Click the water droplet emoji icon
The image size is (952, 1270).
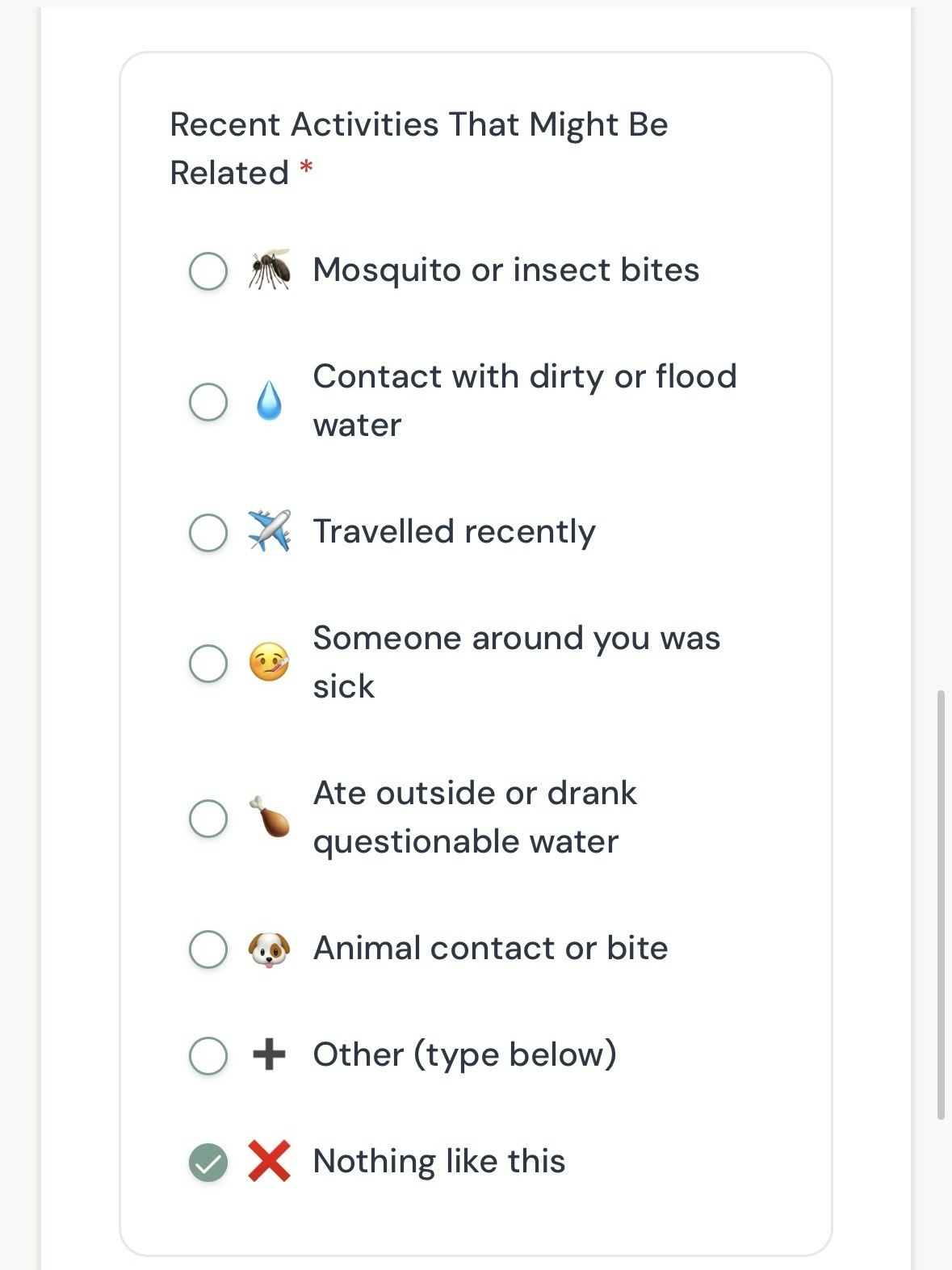[269, 401]
